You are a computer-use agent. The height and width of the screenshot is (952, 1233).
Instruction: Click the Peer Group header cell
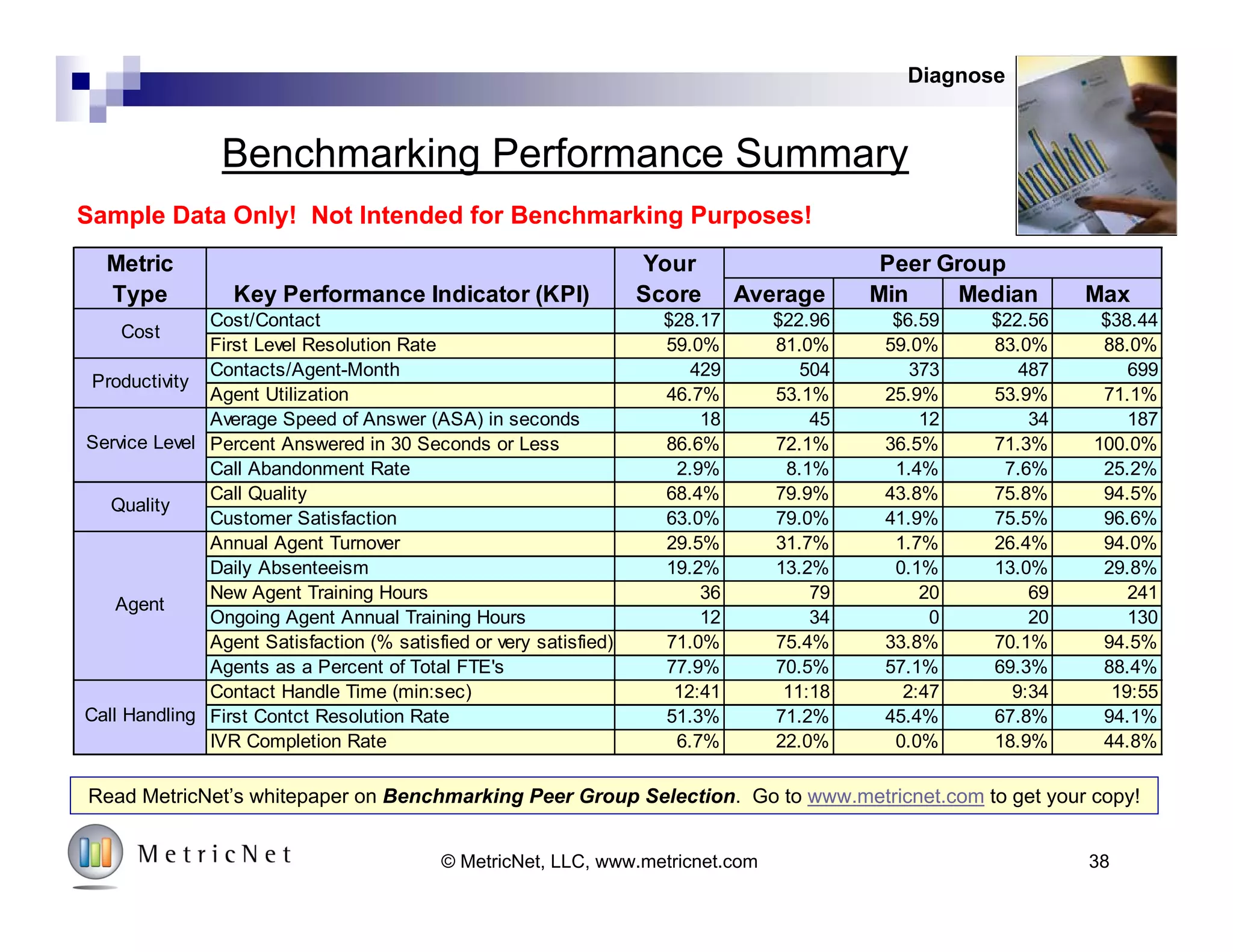[x=942, y=264]
